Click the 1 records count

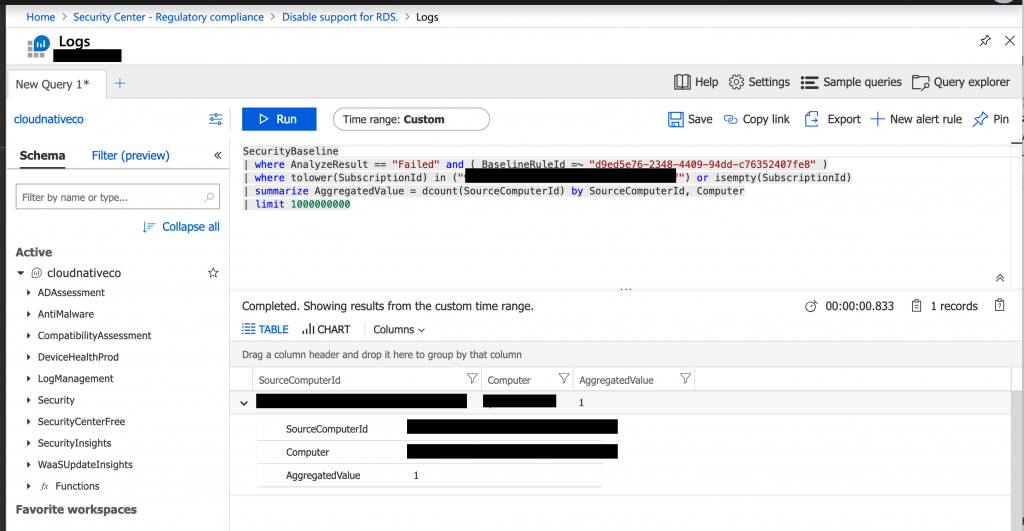(x=953, y=306)
